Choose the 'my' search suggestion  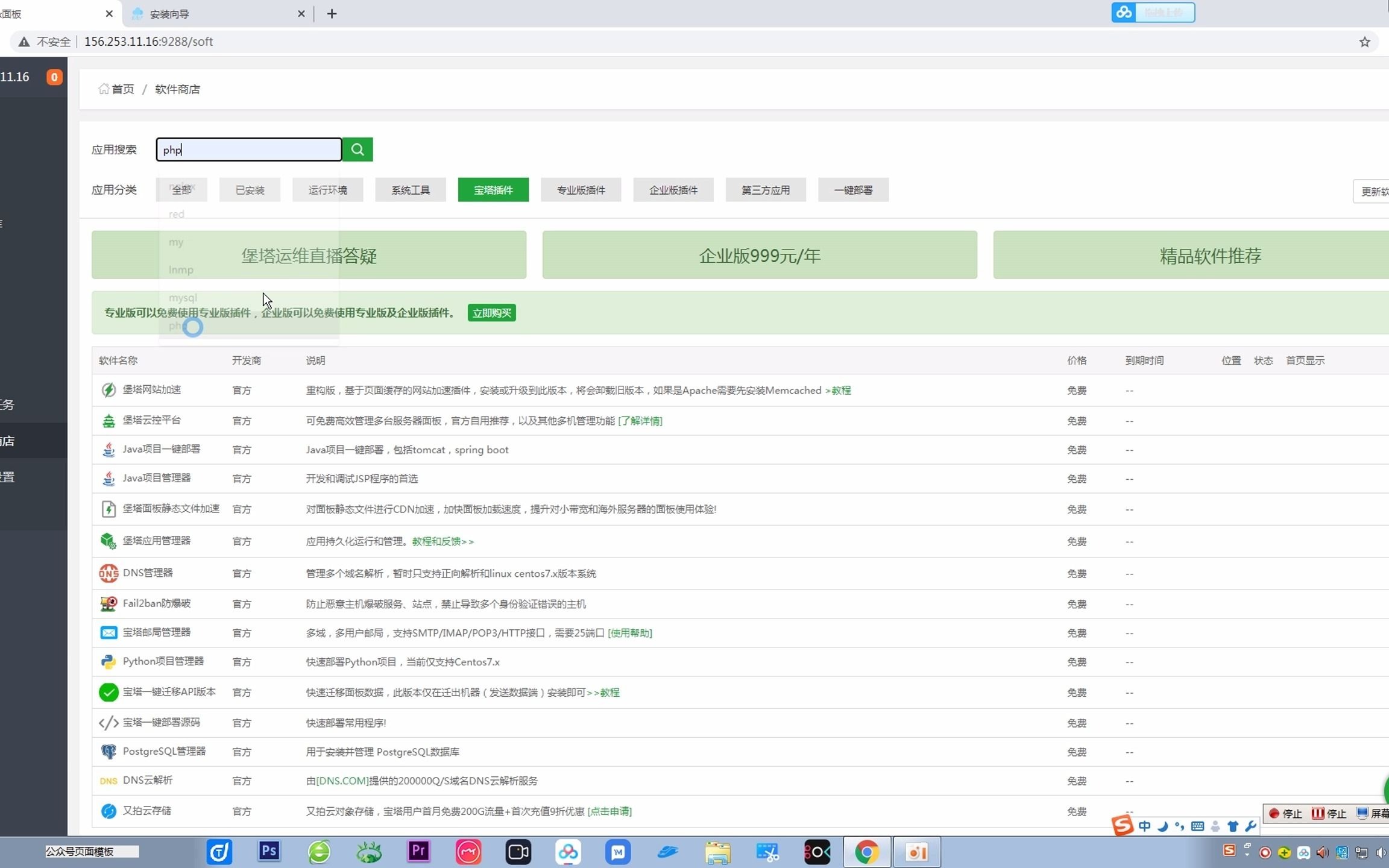tap(249, 242)
